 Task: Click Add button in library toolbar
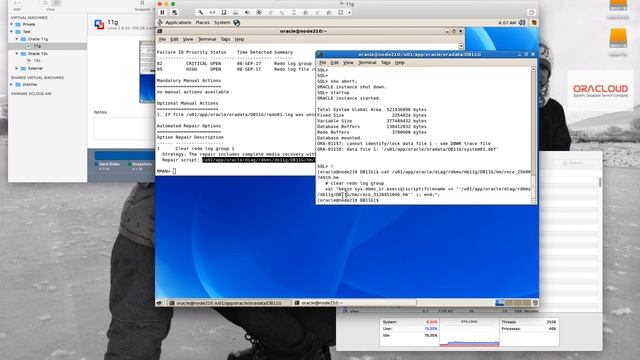click(x=17, y=5)
